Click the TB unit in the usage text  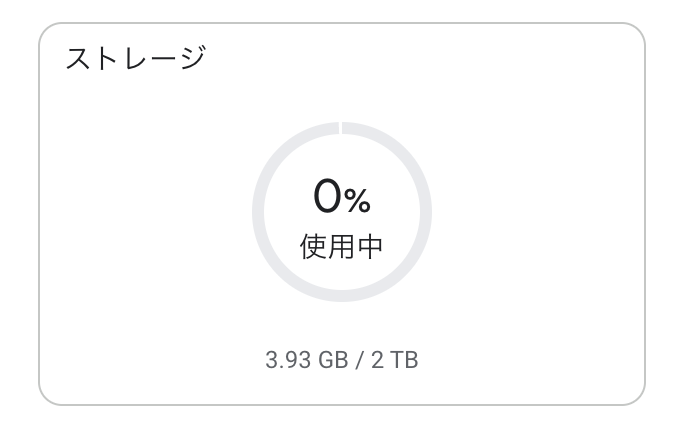(x=403, y=360)
